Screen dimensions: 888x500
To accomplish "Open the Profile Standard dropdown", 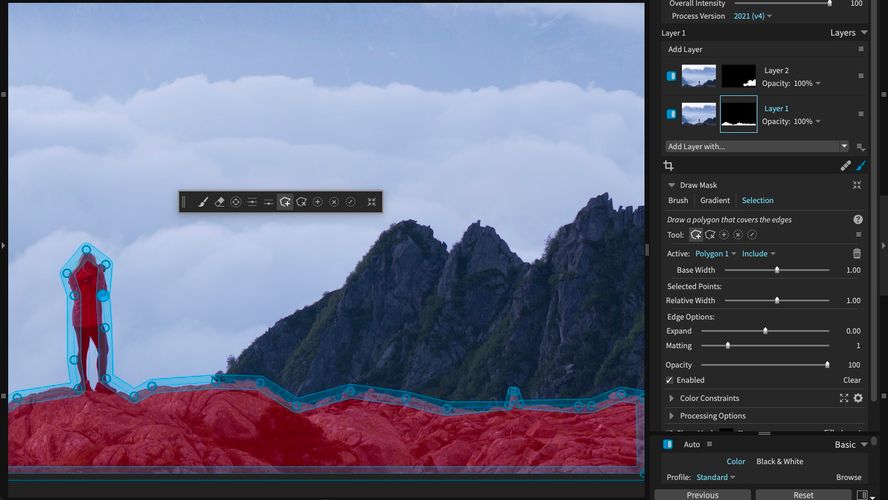I will [715, 477].
